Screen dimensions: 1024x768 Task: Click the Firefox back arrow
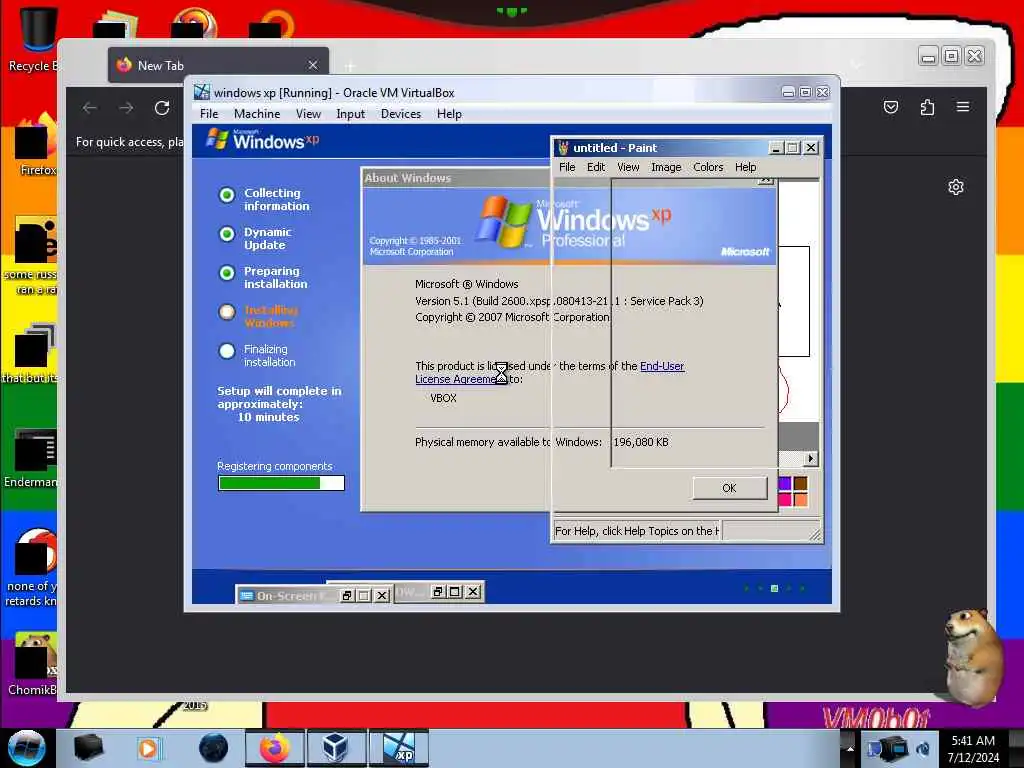click(x=89, y=108)
